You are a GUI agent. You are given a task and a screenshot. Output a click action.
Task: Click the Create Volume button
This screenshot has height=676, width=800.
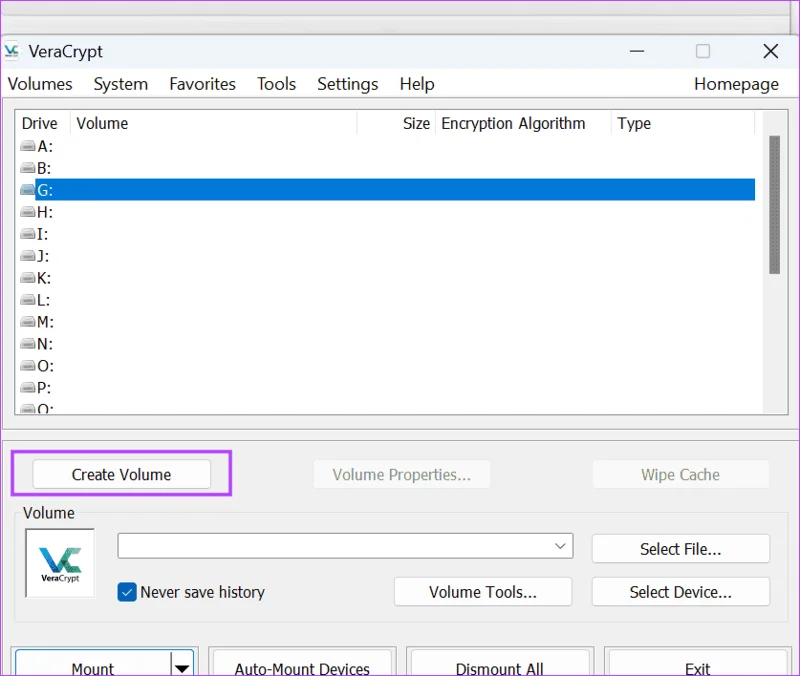(x=121, y=474)
